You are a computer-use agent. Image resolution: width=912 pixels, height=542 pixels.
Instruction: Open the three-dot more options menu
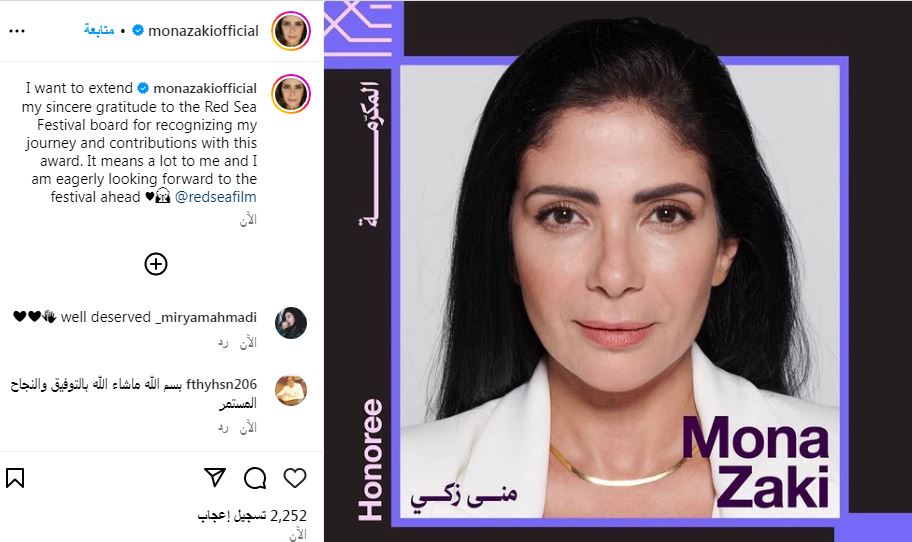(x=17, y=31)
